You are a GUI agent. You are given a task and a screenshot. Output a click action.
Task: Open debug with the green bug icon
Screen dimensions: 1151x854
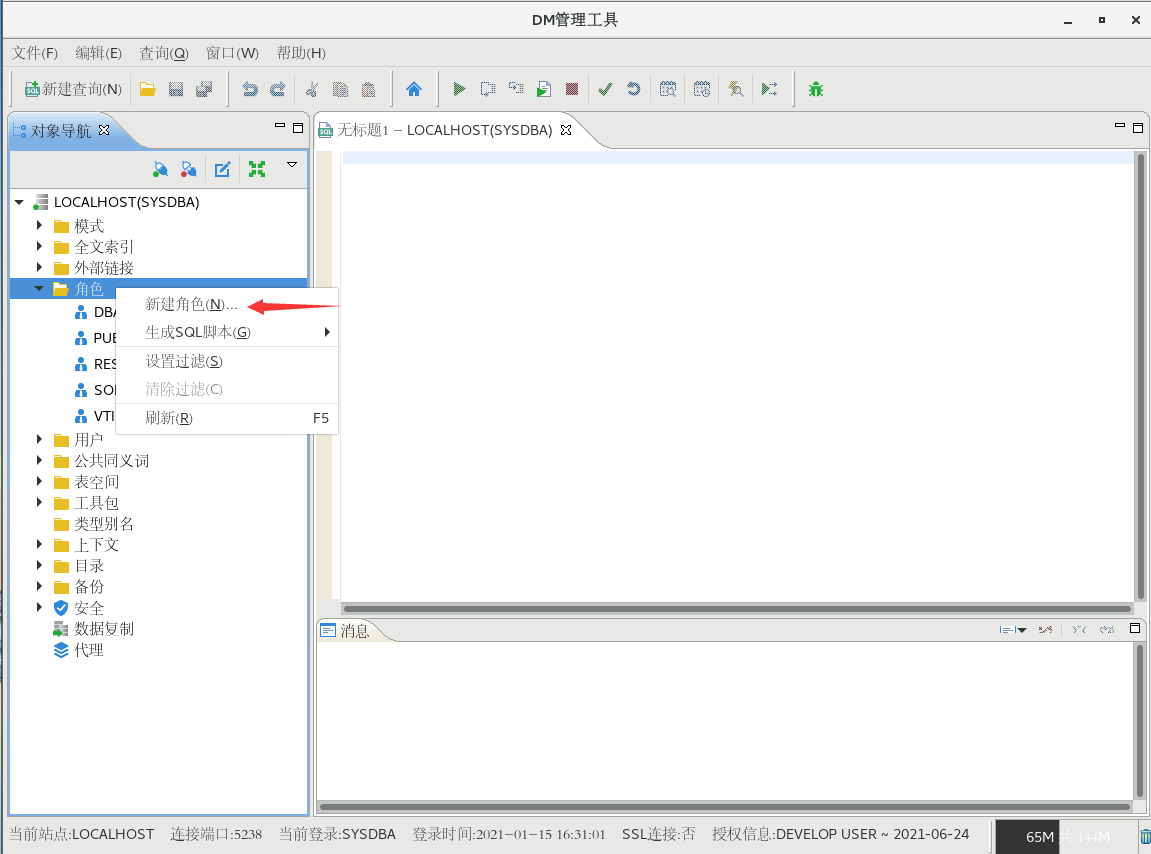coord(816,90)
